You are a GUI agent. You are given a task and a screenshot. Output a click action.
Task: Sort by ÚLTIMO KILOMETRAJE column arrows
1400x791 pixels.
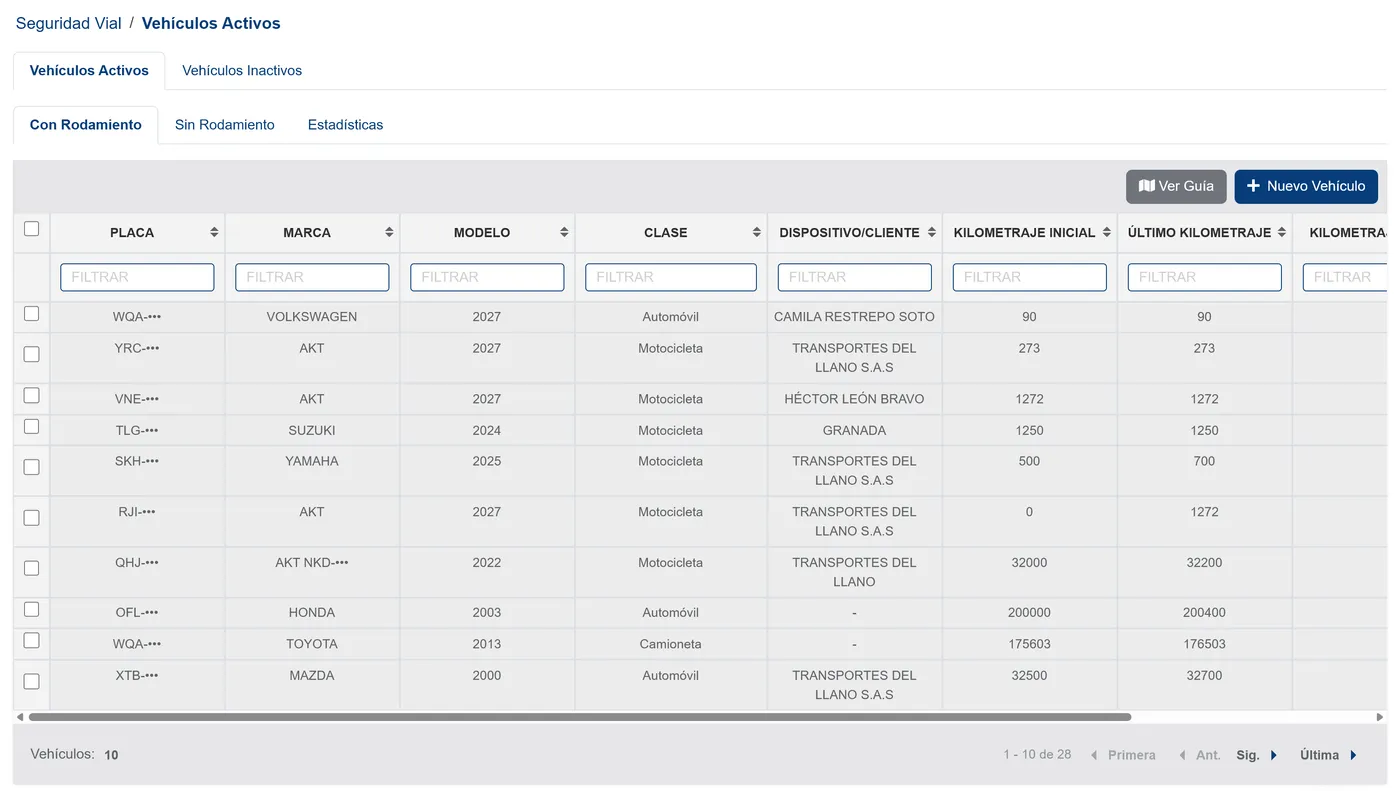tap(1282, 232)
